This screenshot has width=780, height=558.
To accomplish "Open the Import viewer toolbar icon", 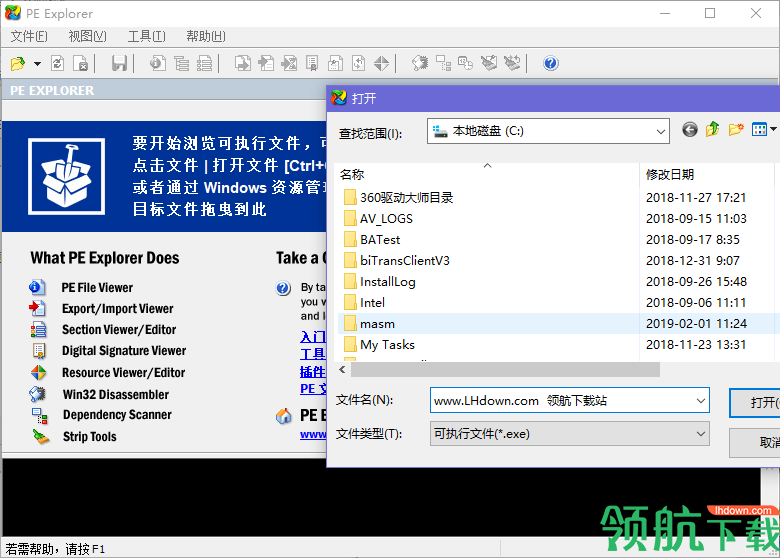I will [266, 63].
